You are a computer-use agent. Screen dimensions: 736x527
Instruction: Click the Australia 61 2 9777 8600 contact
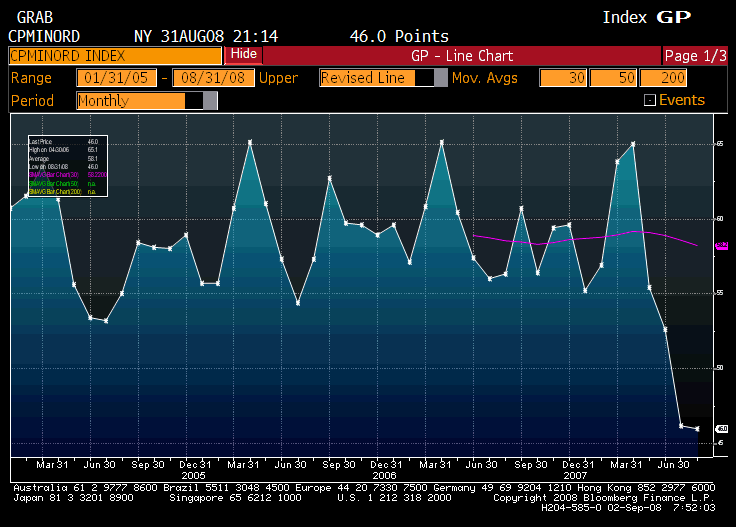coord(85,488)
